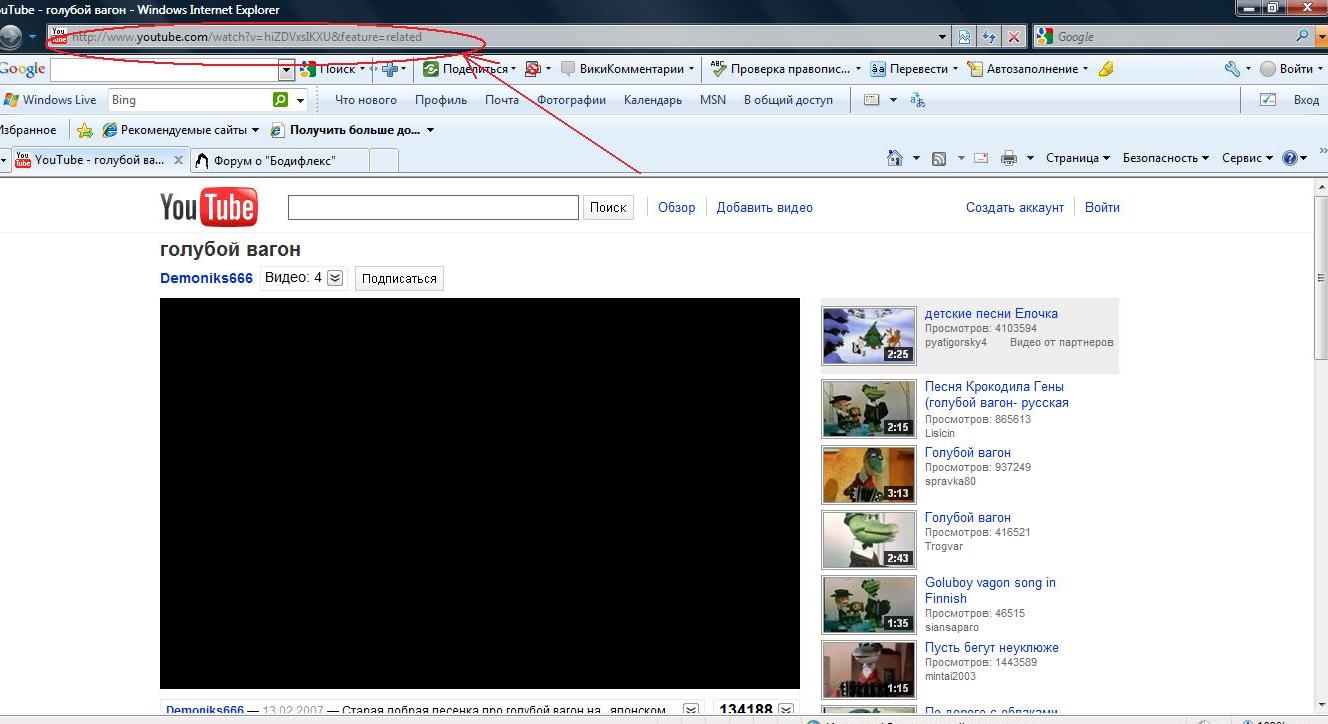Image resolution: width=1328 pixels, height=724 pixels.
Task: Click Создать аккаунт link
Action: [1015, 208]
